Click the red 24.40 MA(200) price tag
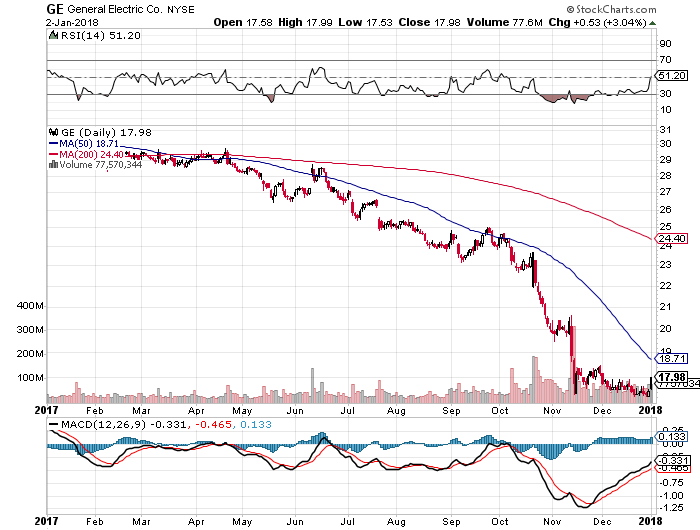This screenshot has height=530, width=700. click(672, 238)
